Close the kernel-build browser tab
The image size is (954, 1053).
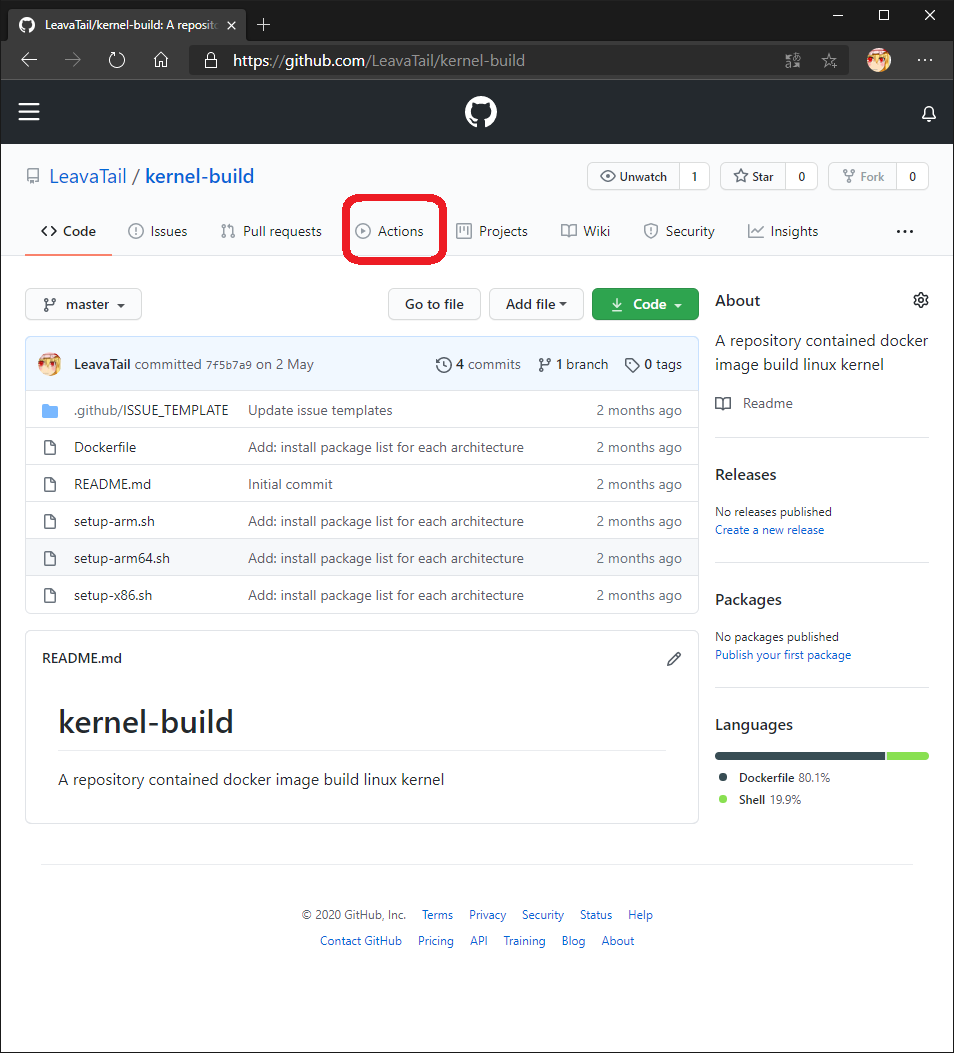coord(231,25)
